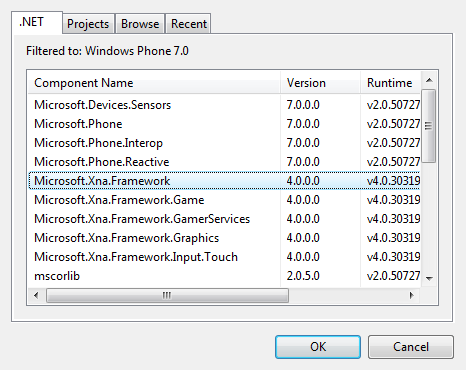Click the Cancel button

click(x=411, y=347)
